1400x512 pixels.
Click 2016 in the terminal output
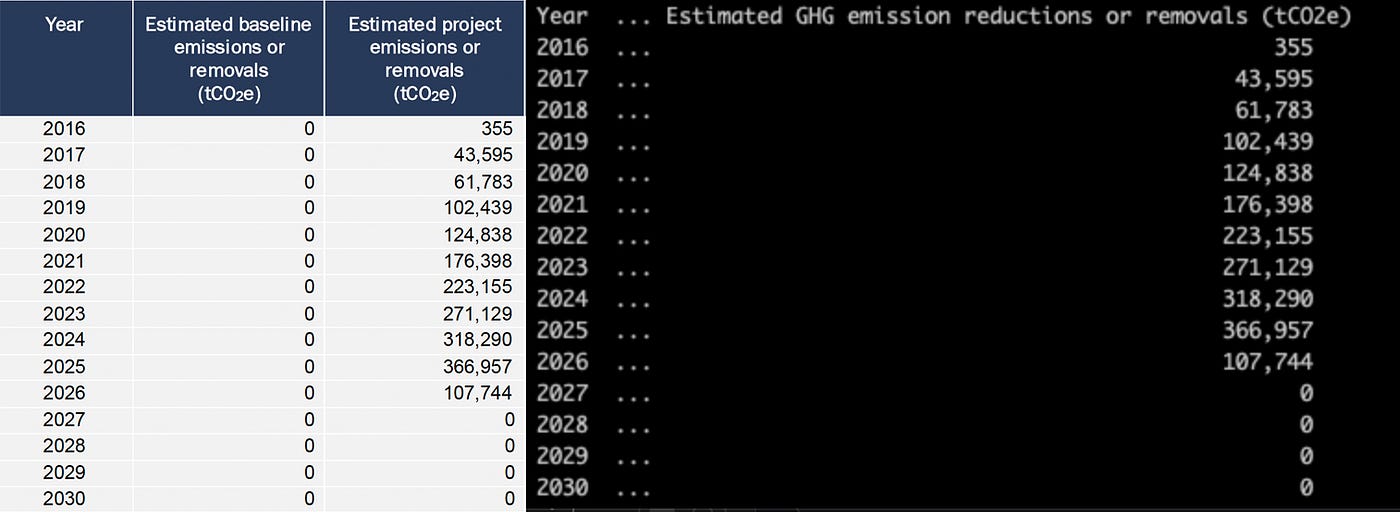[x=563, y=47]
